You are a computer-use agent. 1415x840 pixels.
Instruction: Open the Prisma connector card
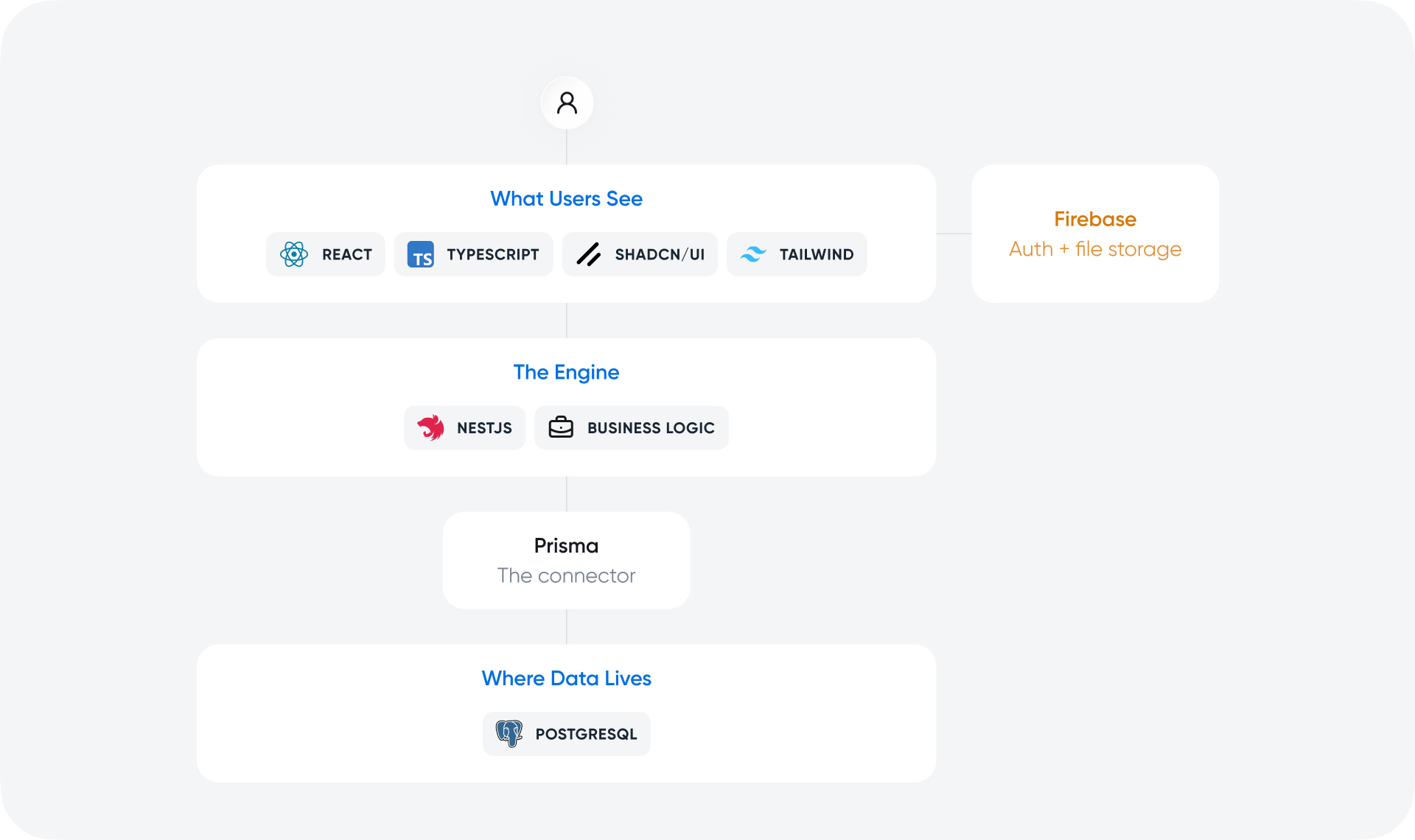coord(567,560)
